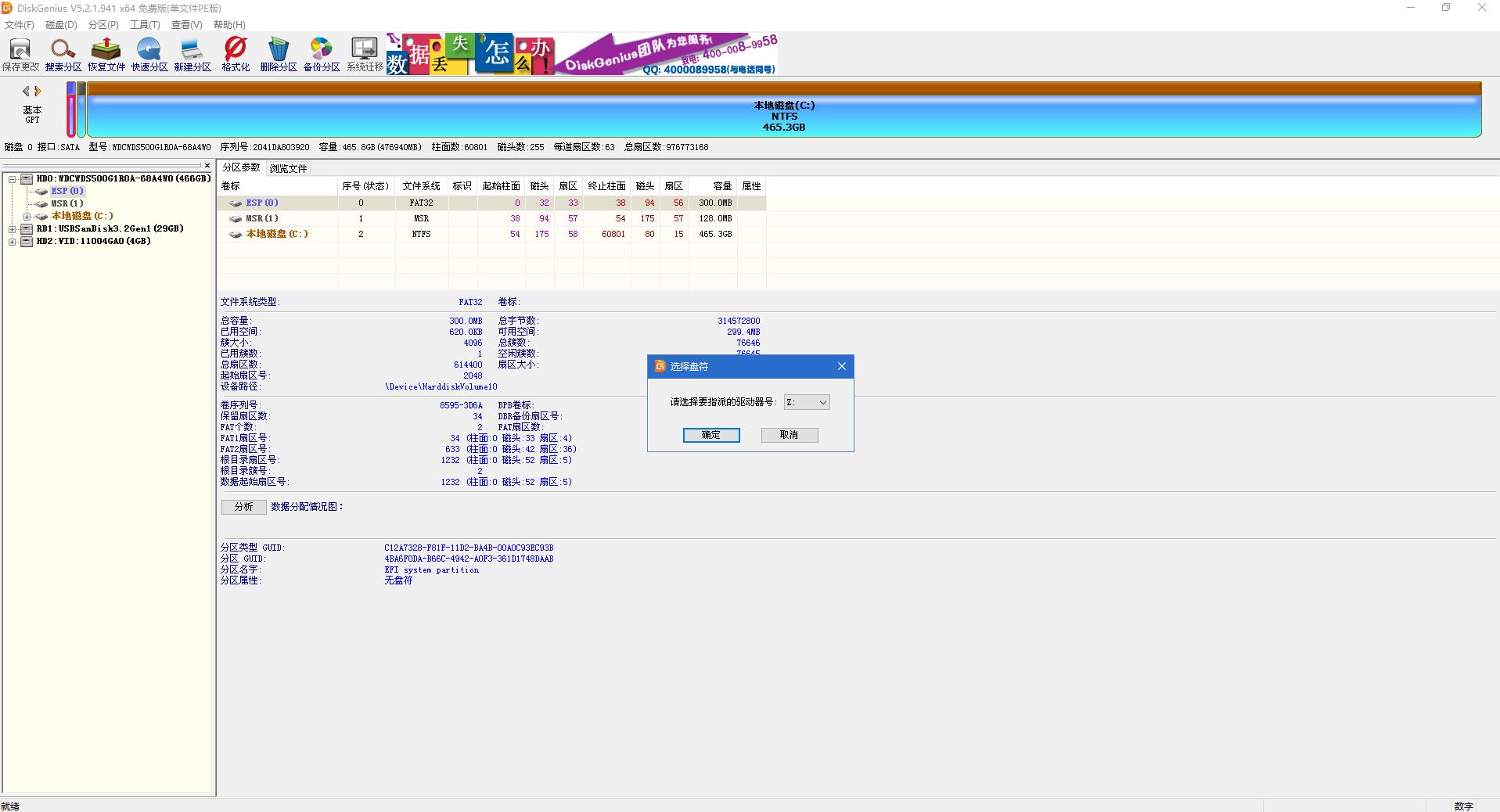Select HD0:WDCWDS500G1R0A disk in tree
This screenshot has width=1500, height=812.
pyautogui.click(x=124, y=178)
